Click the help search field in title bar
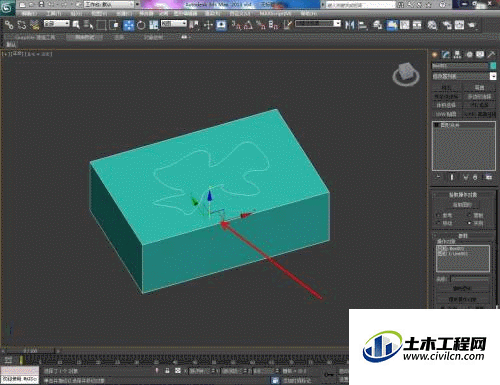Viewport: 500px width, 385px height. pos(360,5)
